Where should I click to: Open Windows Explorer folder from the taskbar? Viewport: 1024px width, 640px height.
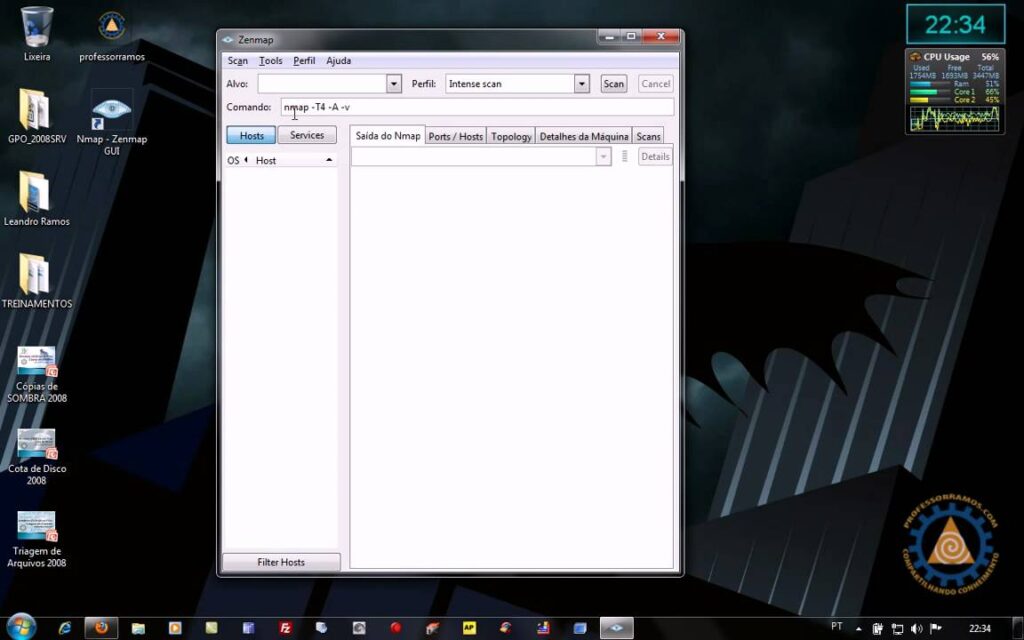[138, 628]
